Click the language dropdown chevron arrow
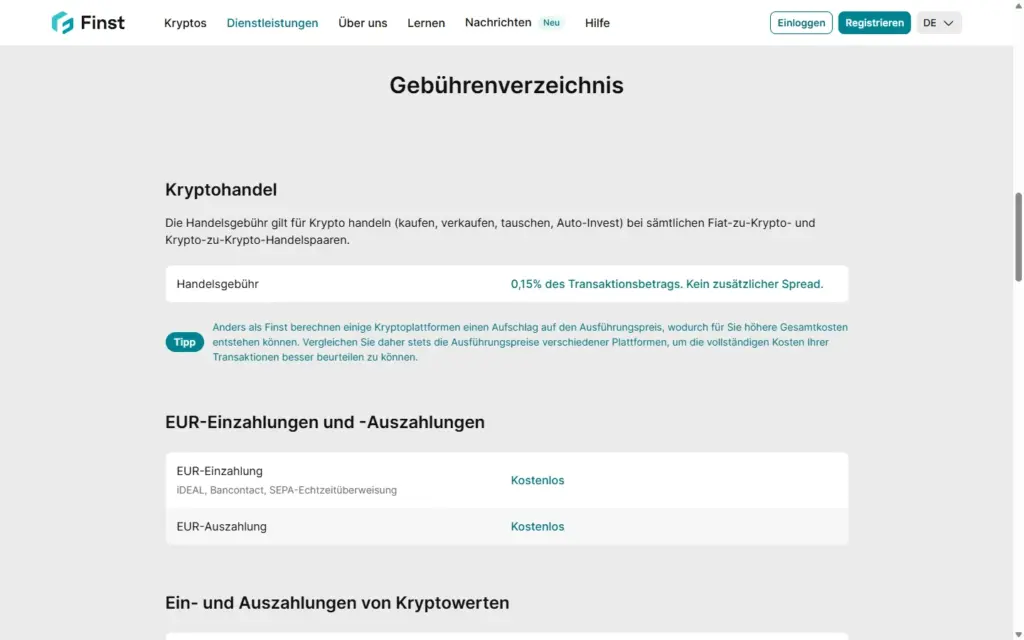Viewport: 1024px width, 640px height. 949,23
